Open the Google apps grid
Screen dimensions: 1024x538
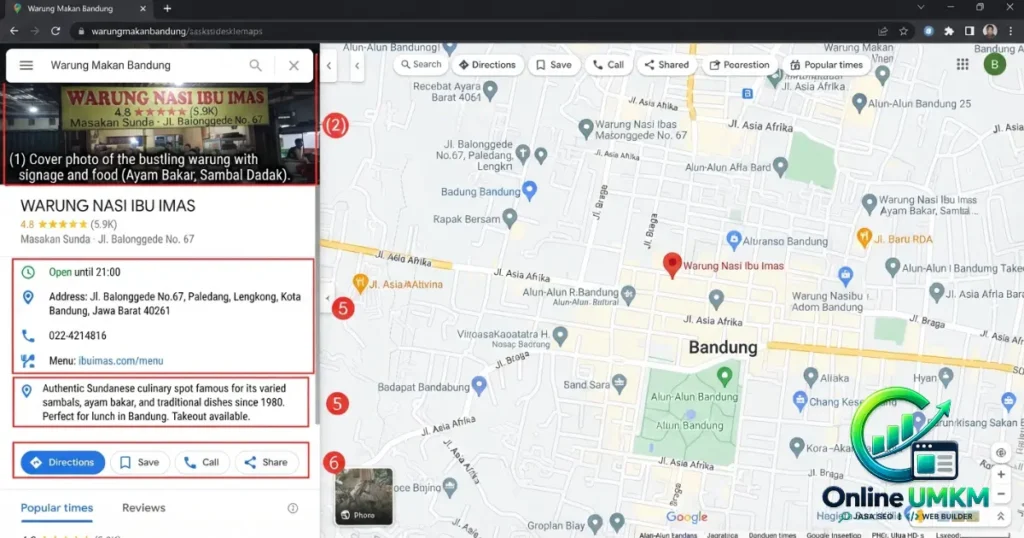click(x=963, y=64)
